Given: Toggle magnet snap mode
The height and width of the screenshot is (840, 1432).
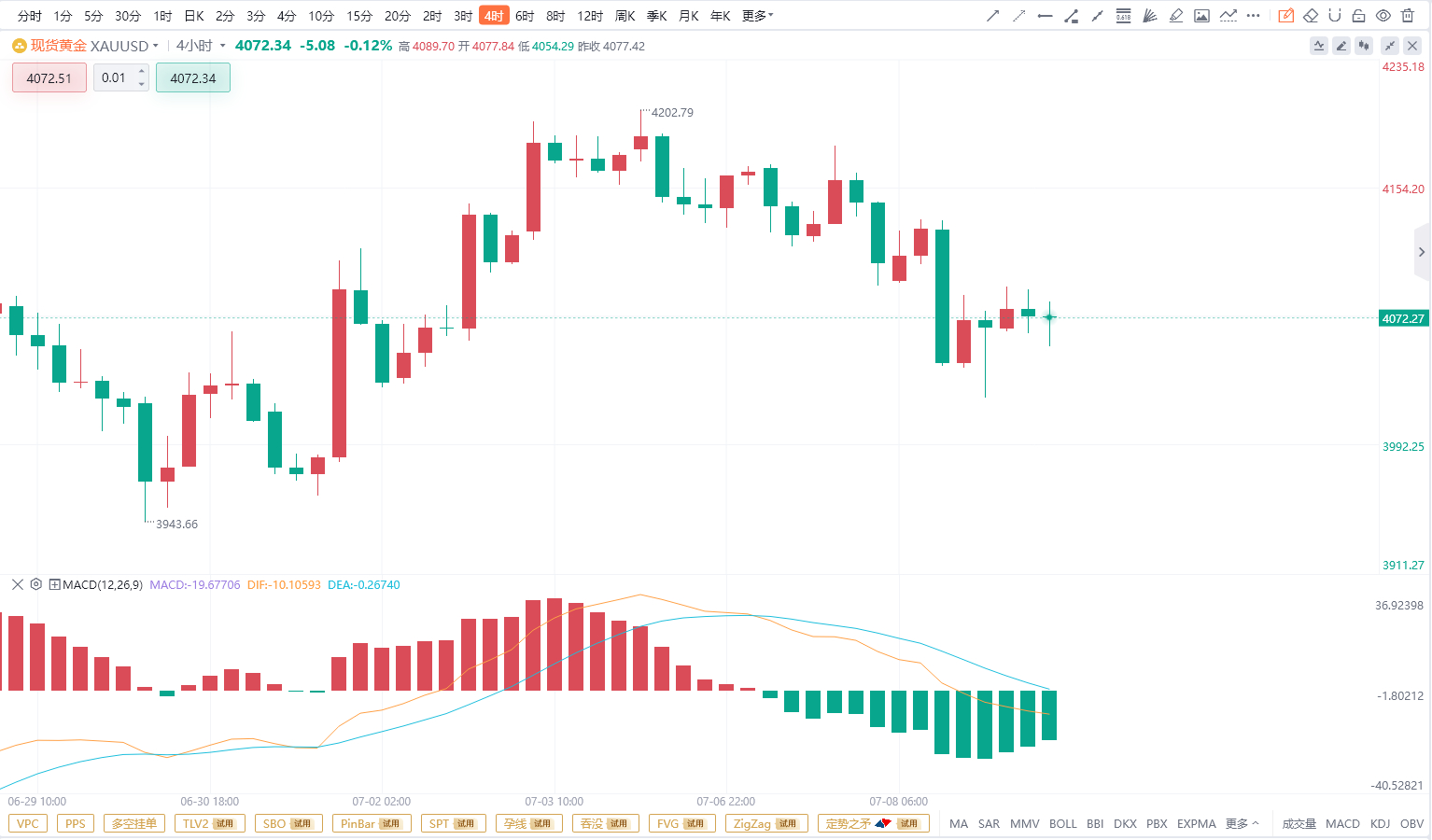Looking at the screenshot, I should pyautogui.click(x=1335, y=16).
